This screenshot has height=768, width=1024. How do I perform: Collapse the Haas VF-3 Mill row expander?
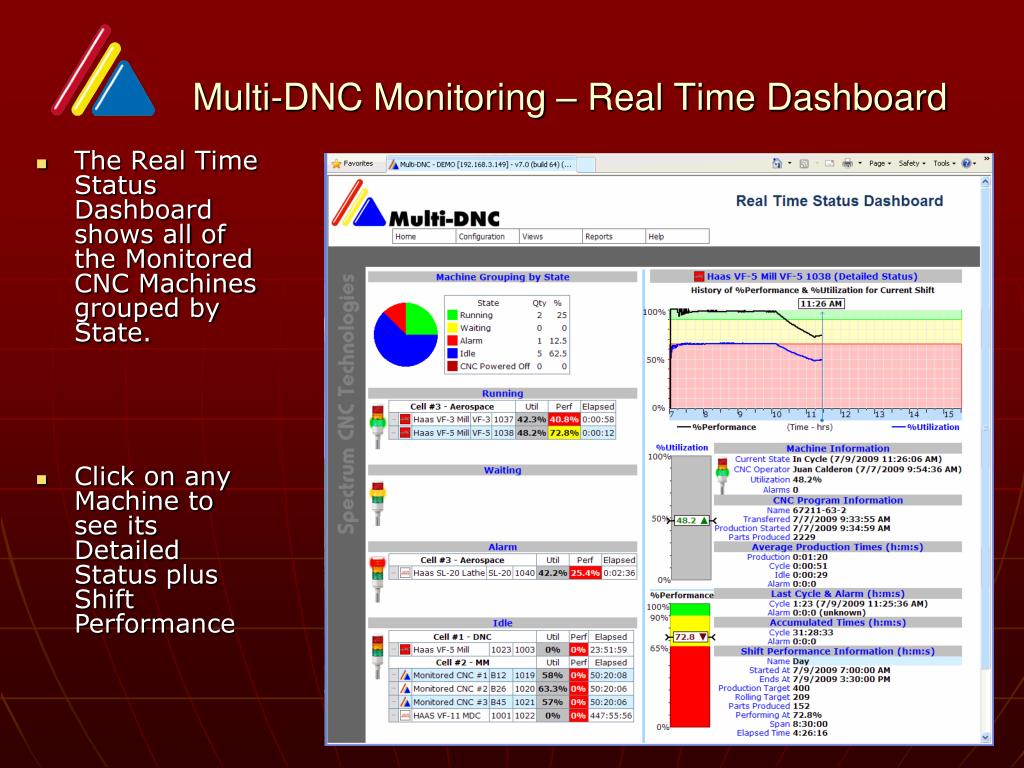394,420
